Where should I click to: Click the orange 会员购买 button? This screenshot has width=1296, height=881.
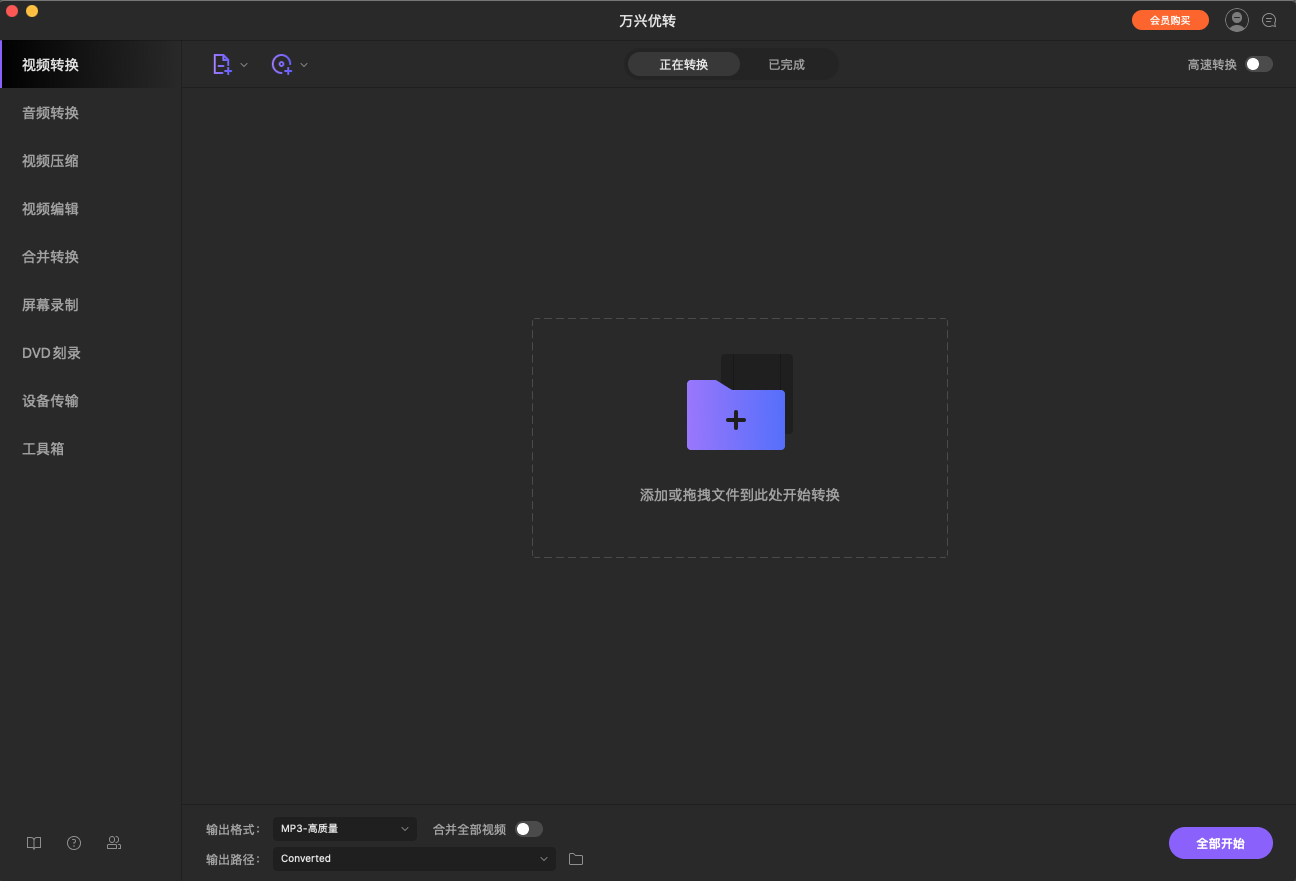click(x=1170, y=20)
